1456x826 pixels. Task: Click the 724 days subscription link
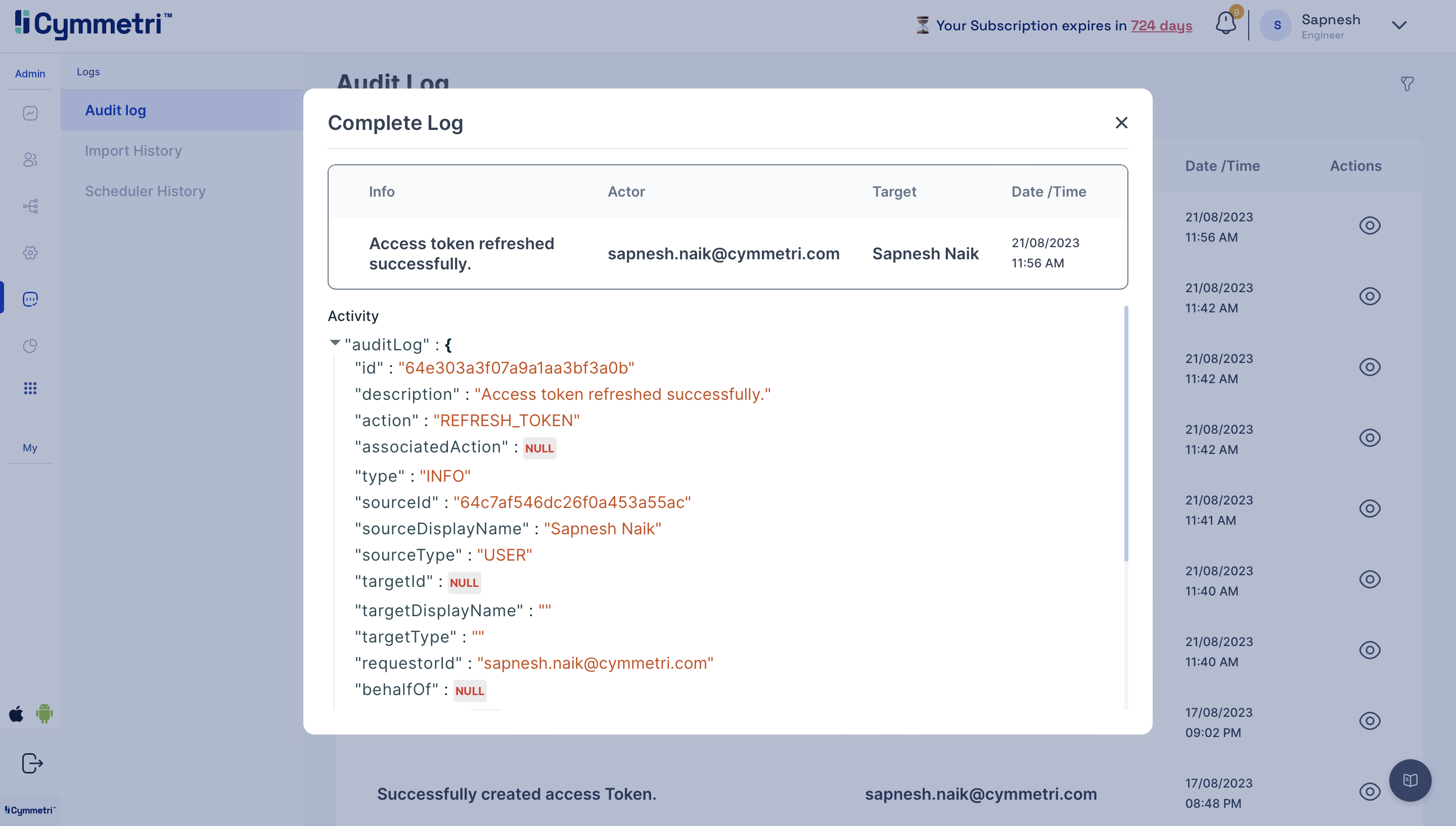pos(1161,26)
